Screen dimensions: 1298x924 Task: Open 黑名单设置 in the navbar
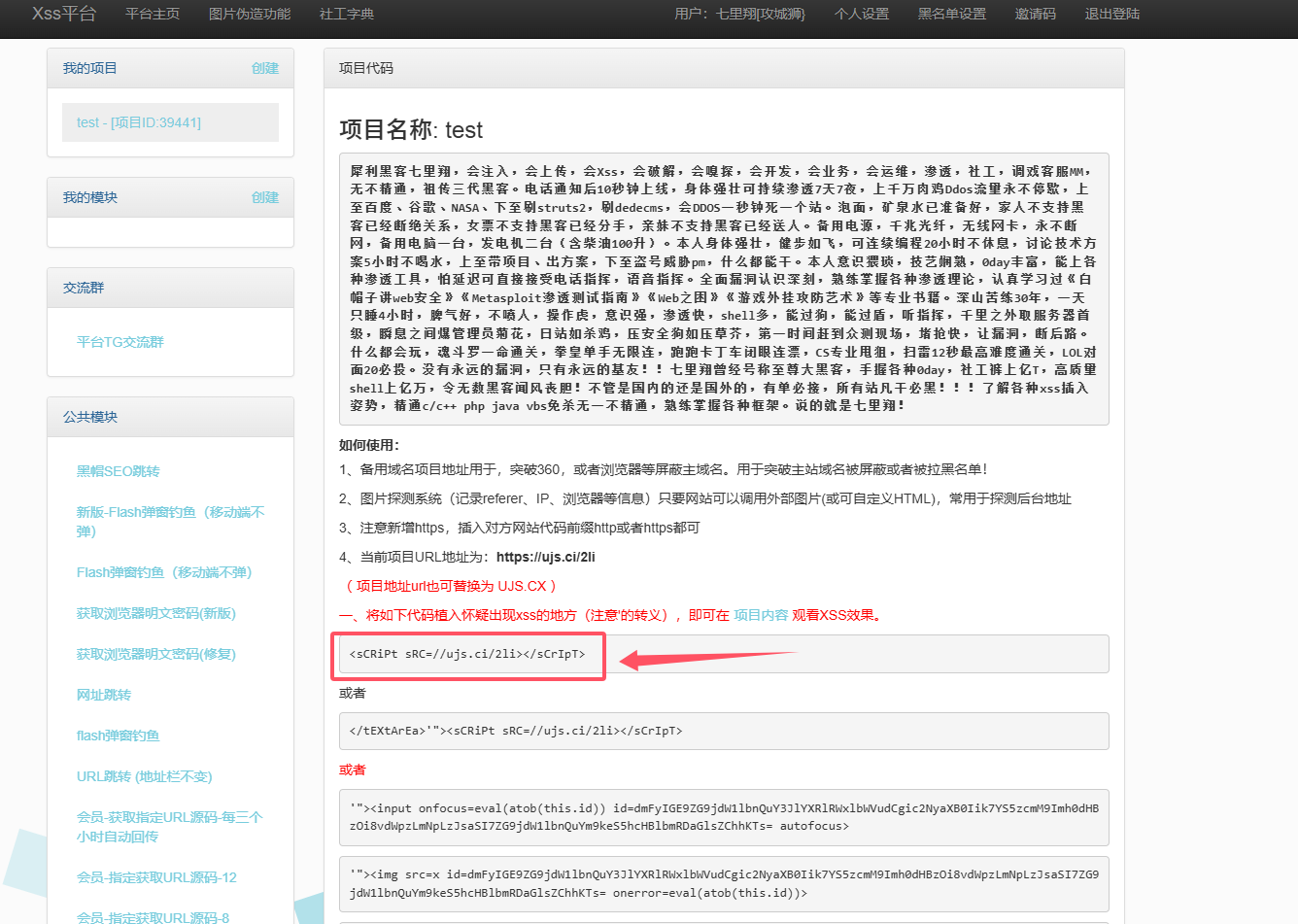point(952,14)
